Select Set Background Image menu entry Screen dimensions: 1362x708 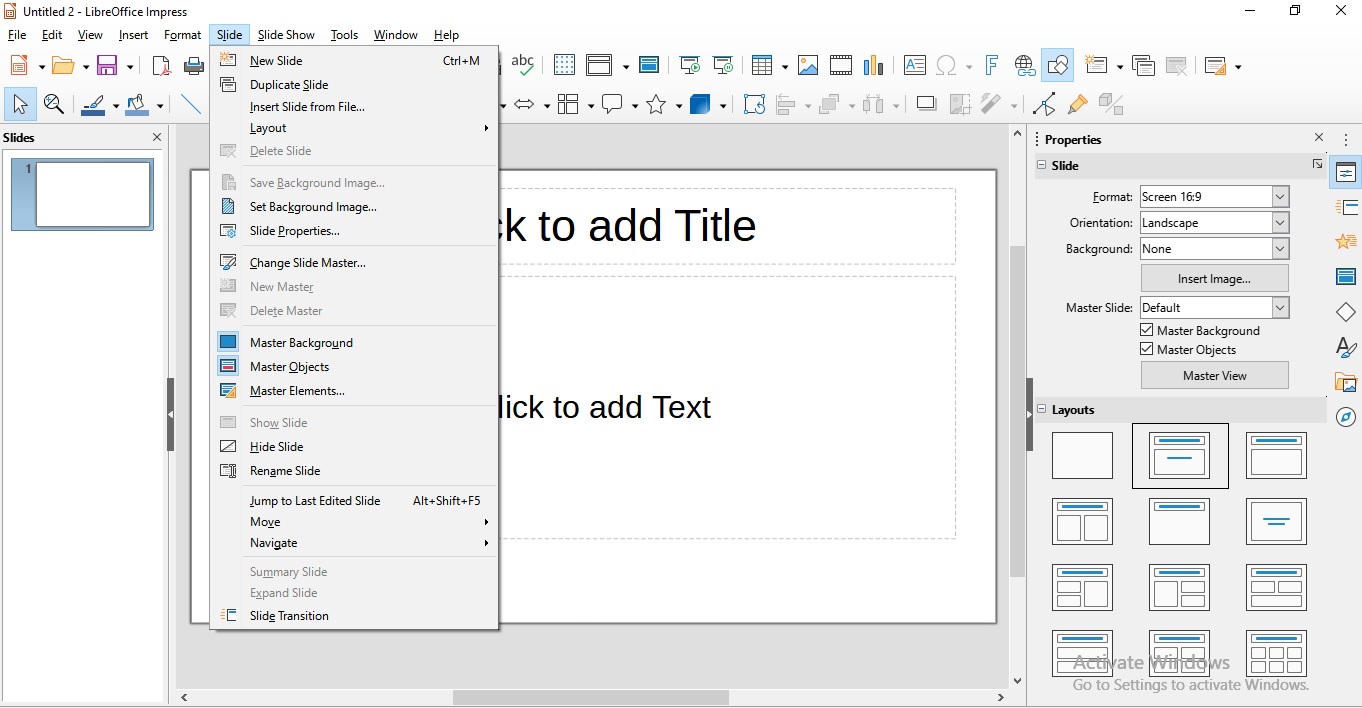[x=354, y=207]
